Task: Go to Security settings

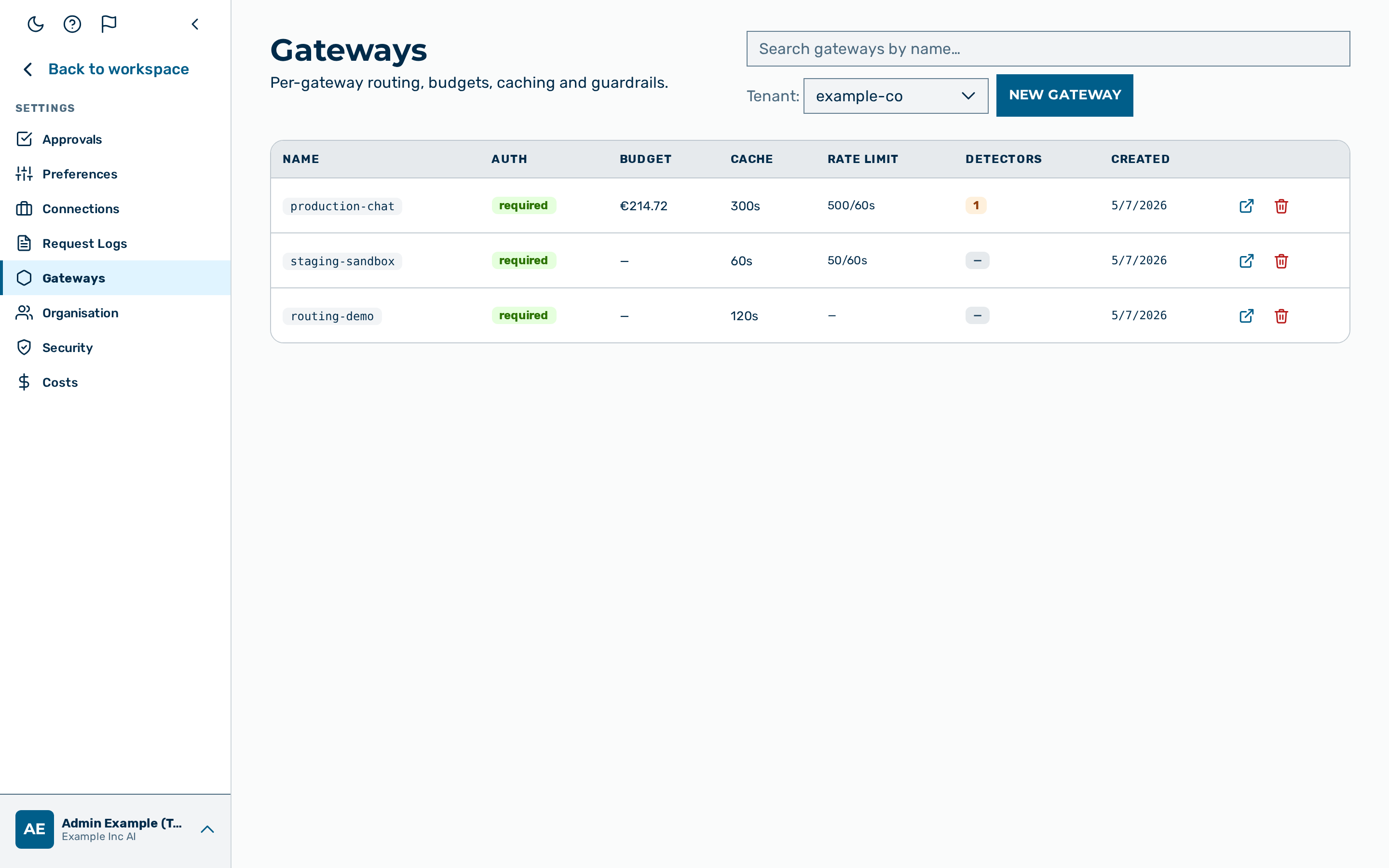Action: (115, 347)
